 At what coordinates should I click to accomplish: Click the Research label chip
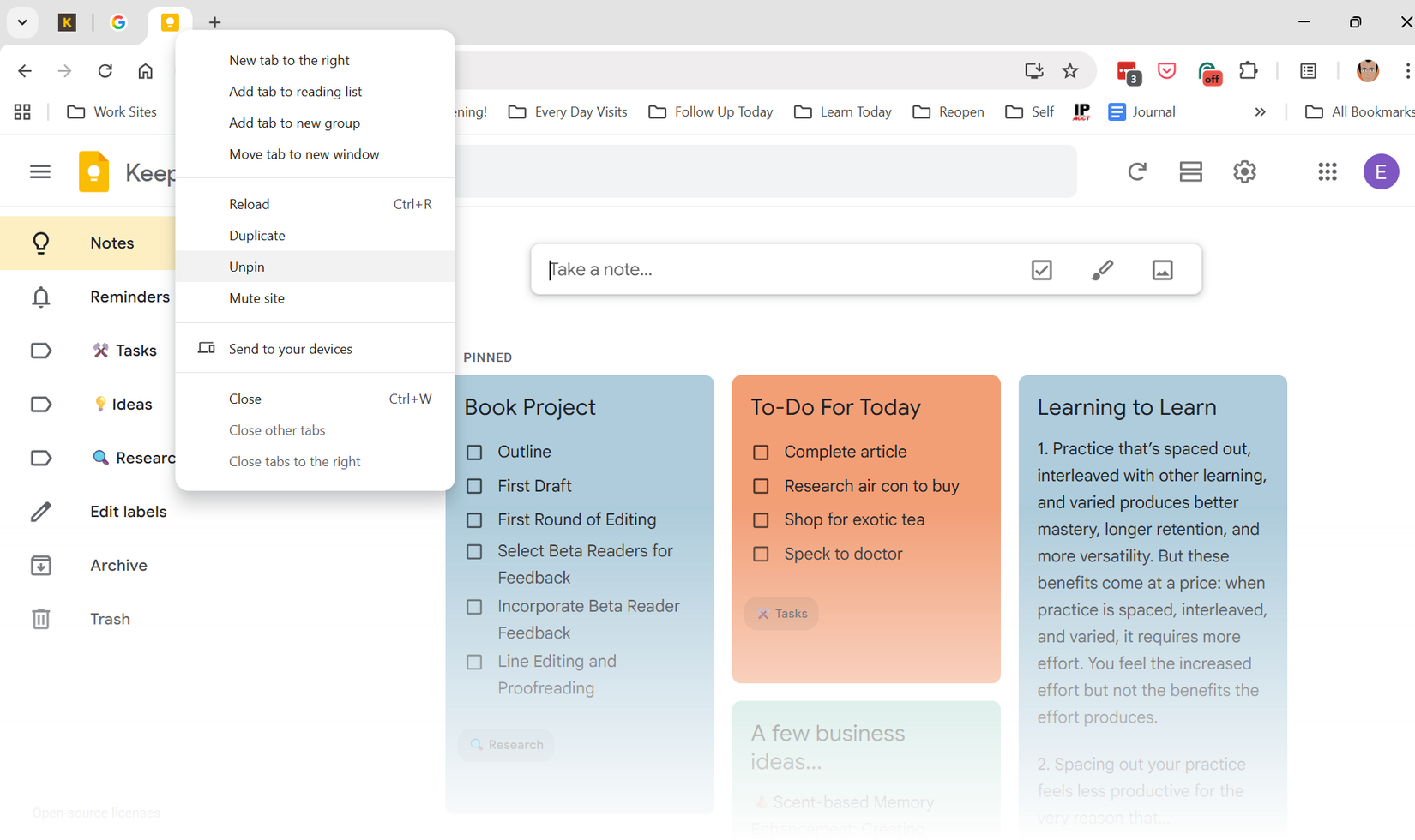[x=505, y=745]
